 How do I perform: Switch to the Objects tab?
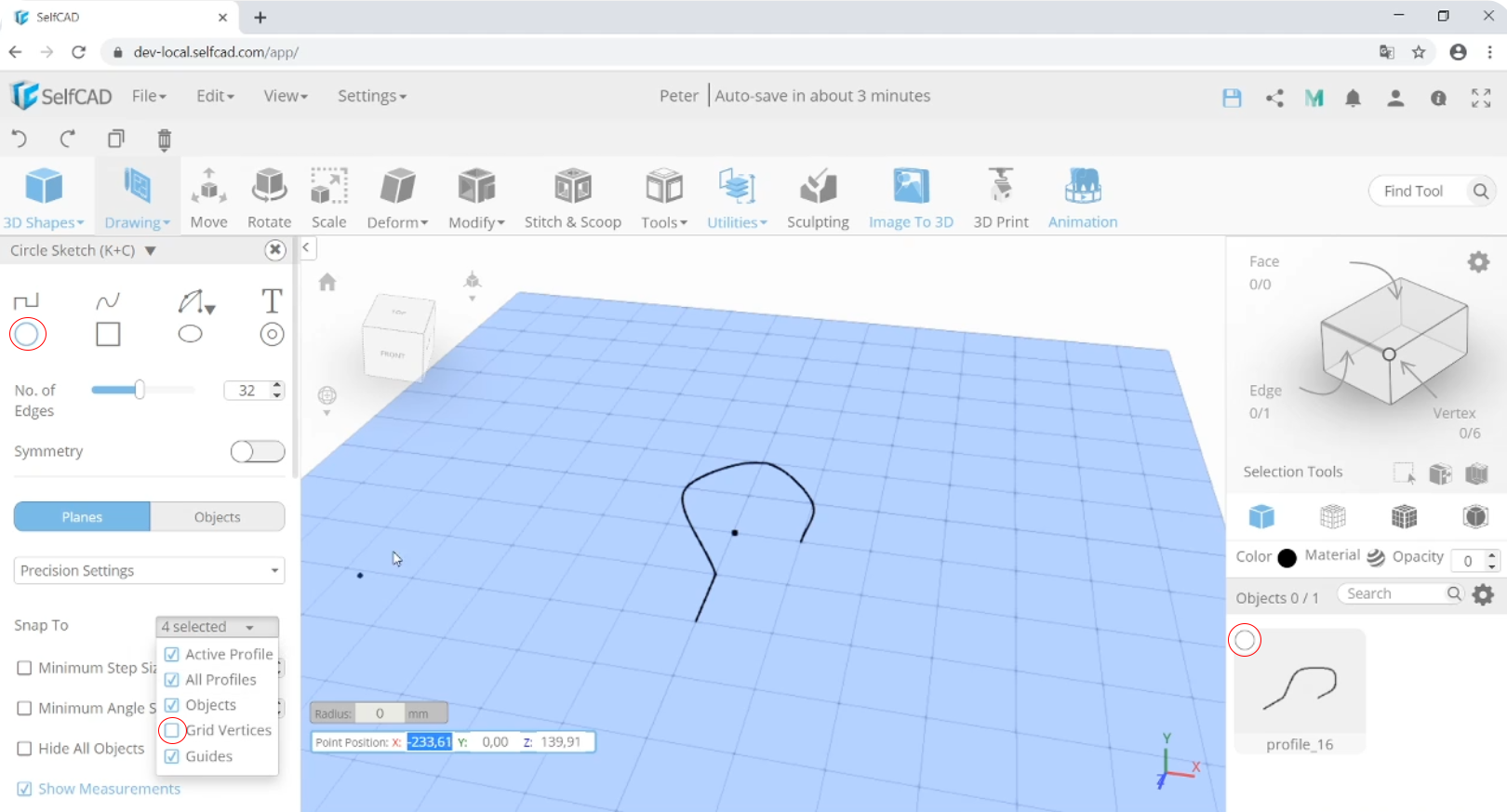click(218, 517)
